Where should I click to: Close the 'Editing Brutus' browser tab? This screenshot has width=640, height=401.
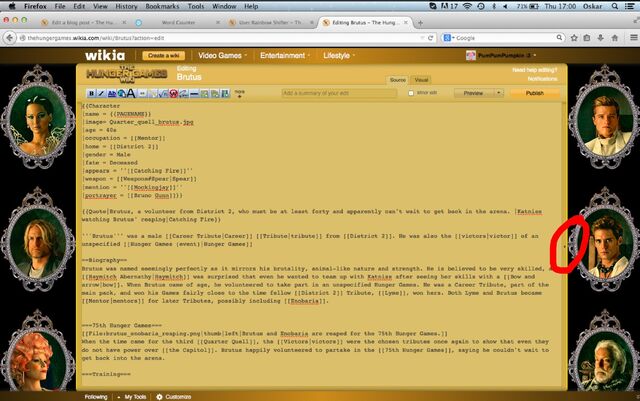[x=406, y=23]
